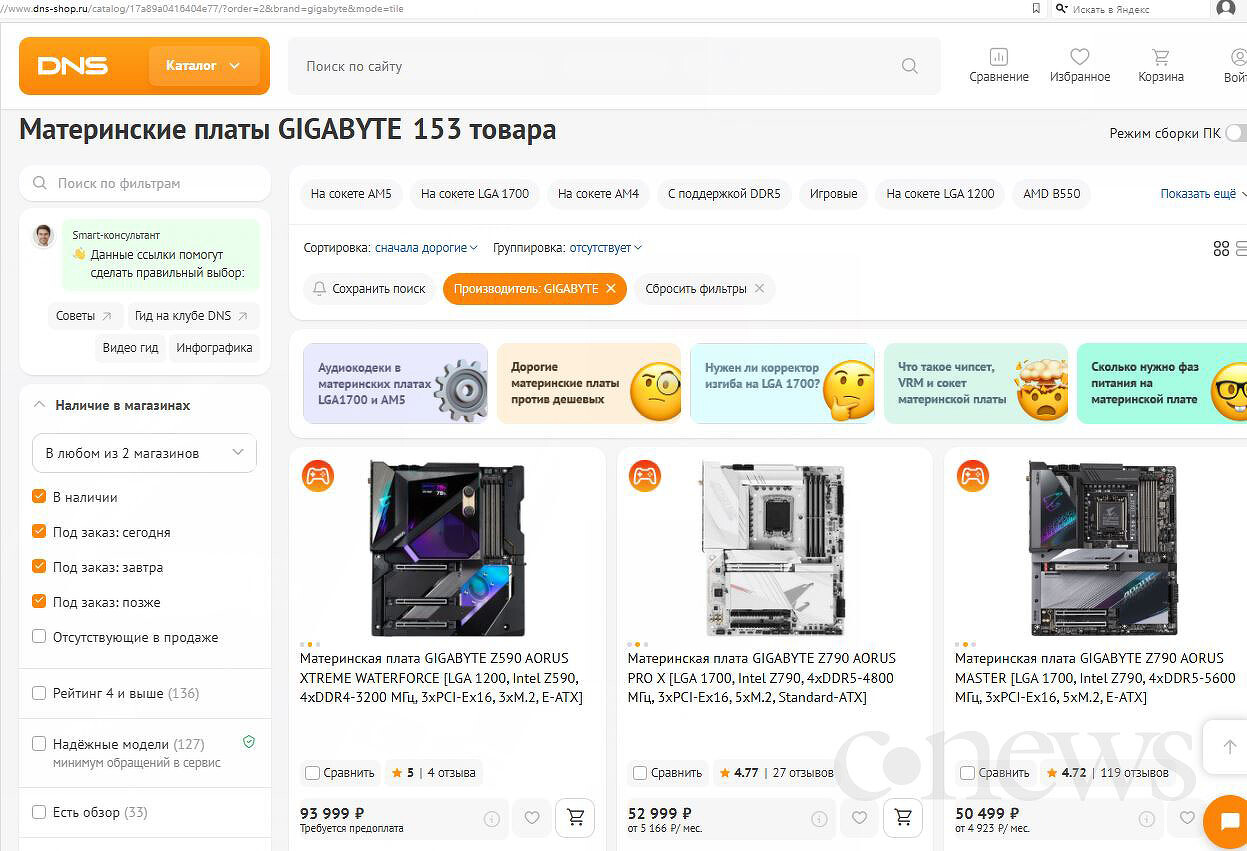Open Сортировка: сначала дорогие dropdown
The width and height of the screenshot is (1247, 851).
click(426, 248)
